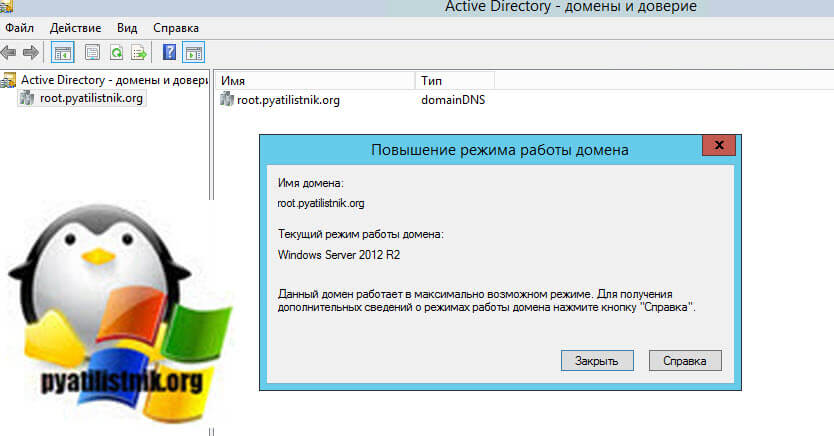Click the root.pyatilistnik.org domain icon in list

227,99
